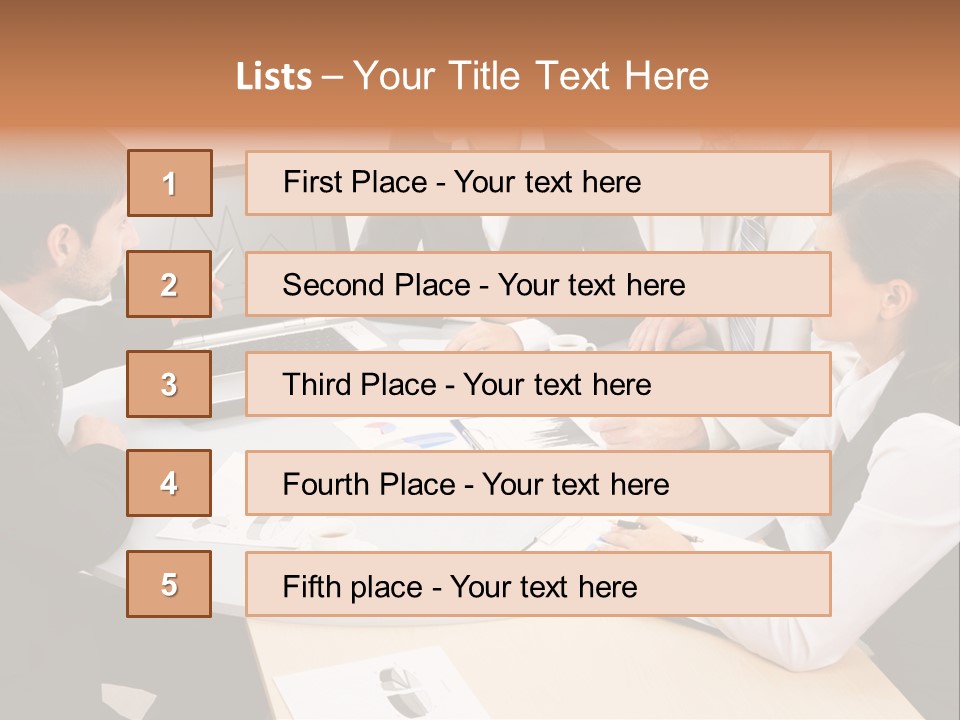
Task: Click the Second Place text box
Action: 537,284
